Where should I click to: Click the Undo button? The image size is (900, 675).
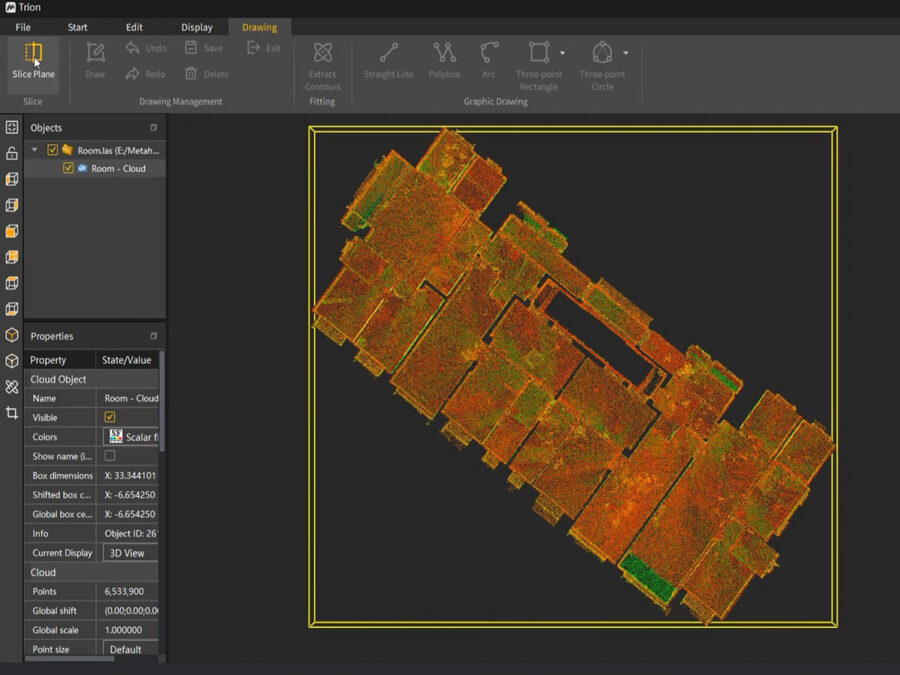coord(146,48)
